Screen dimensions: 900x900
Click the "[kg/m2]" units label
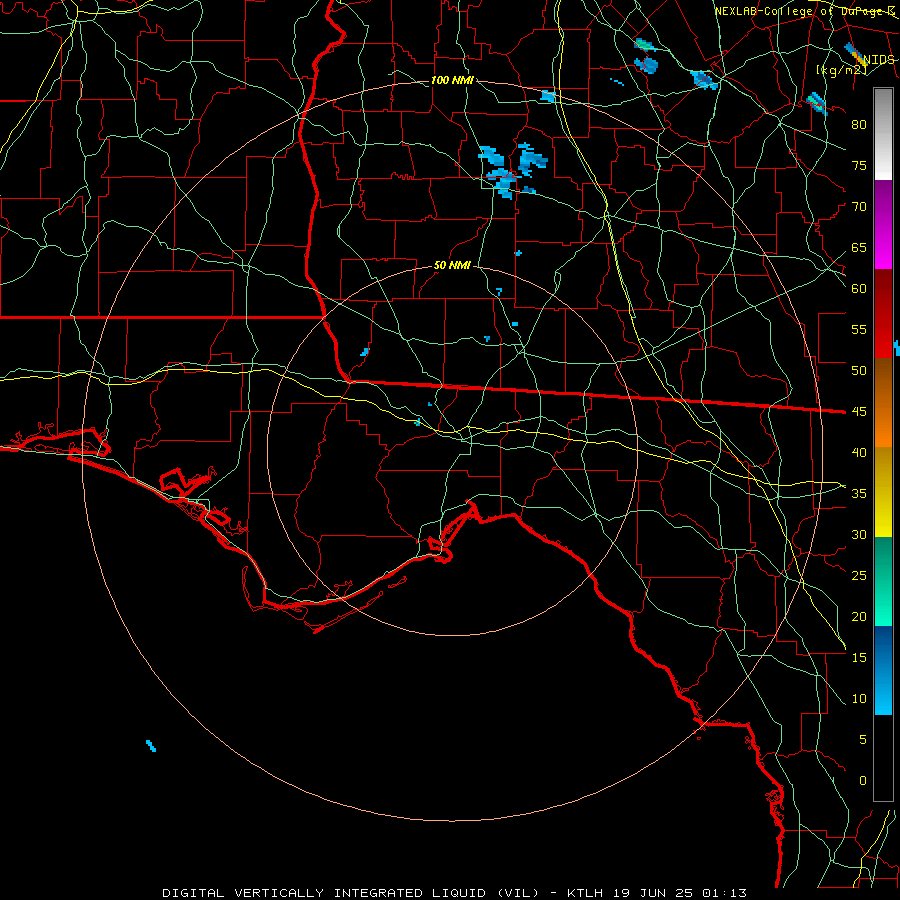841,70
